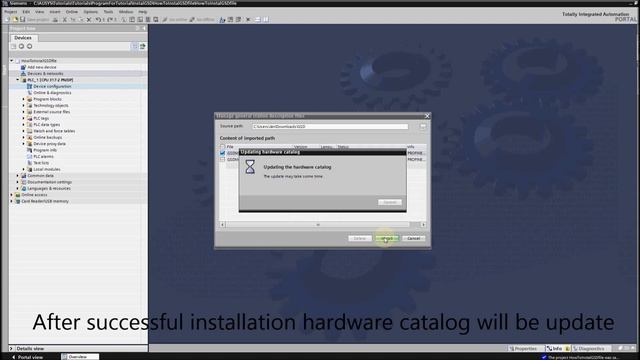This screenshot has width=640, height=360.
Task: Click the dialog horizontal scrollbar right arrow
Action: tap(423, 224)
